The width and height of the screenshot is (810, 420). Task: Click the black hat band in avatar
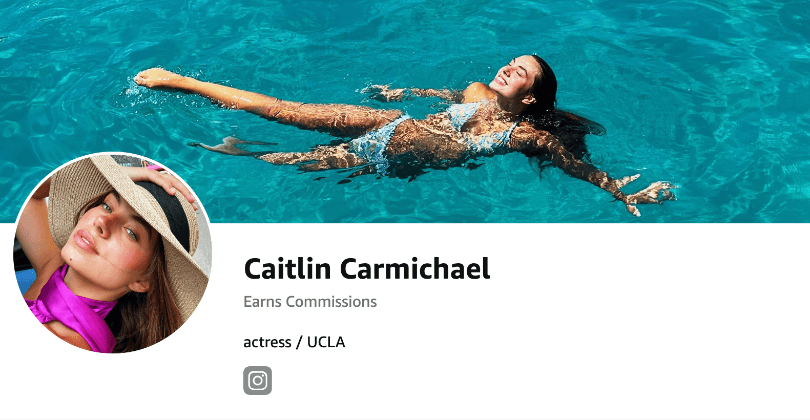[168, 212]
